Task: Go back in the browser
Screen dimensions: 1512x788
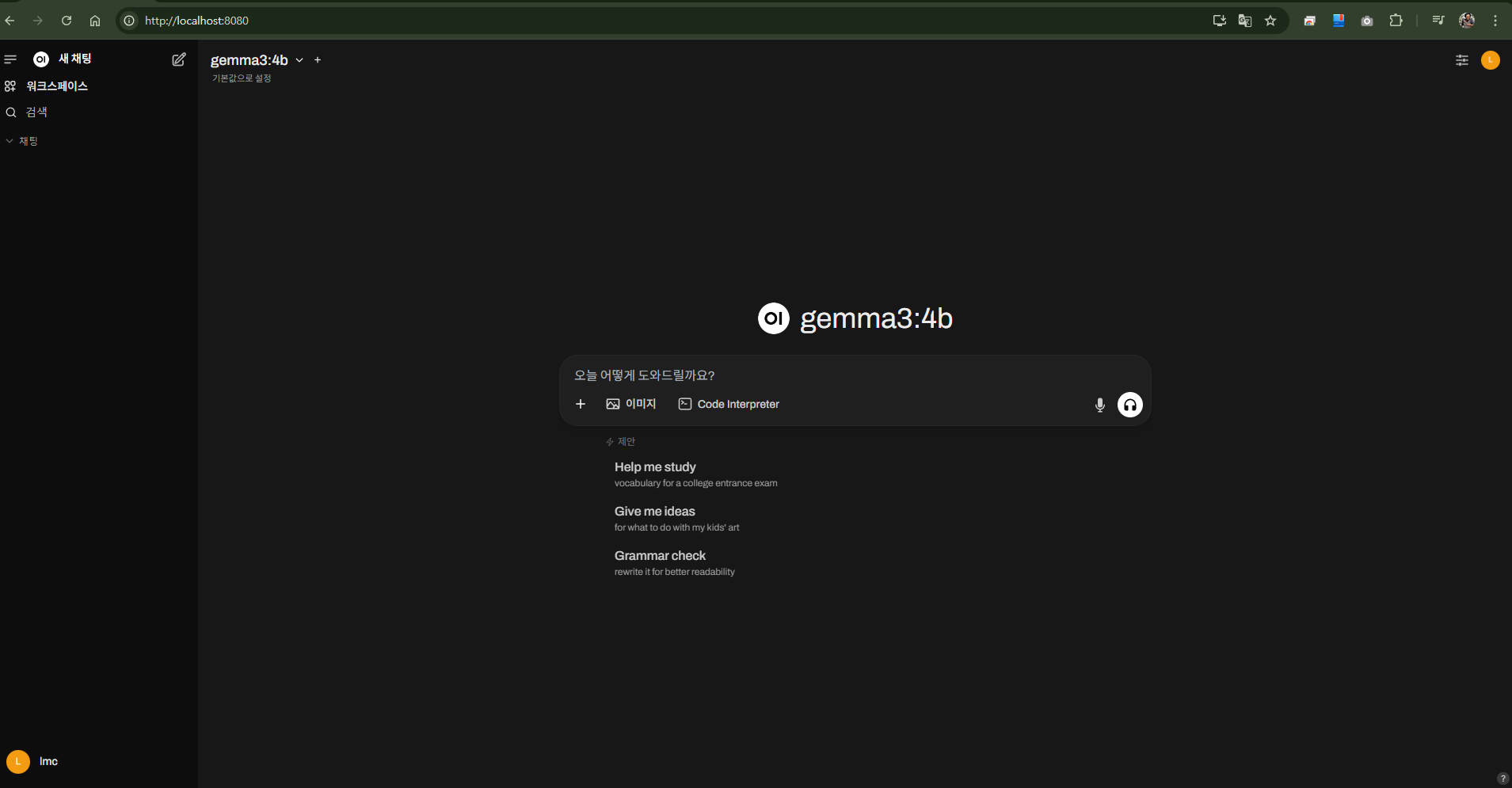Action: click(x=10, y=21)
